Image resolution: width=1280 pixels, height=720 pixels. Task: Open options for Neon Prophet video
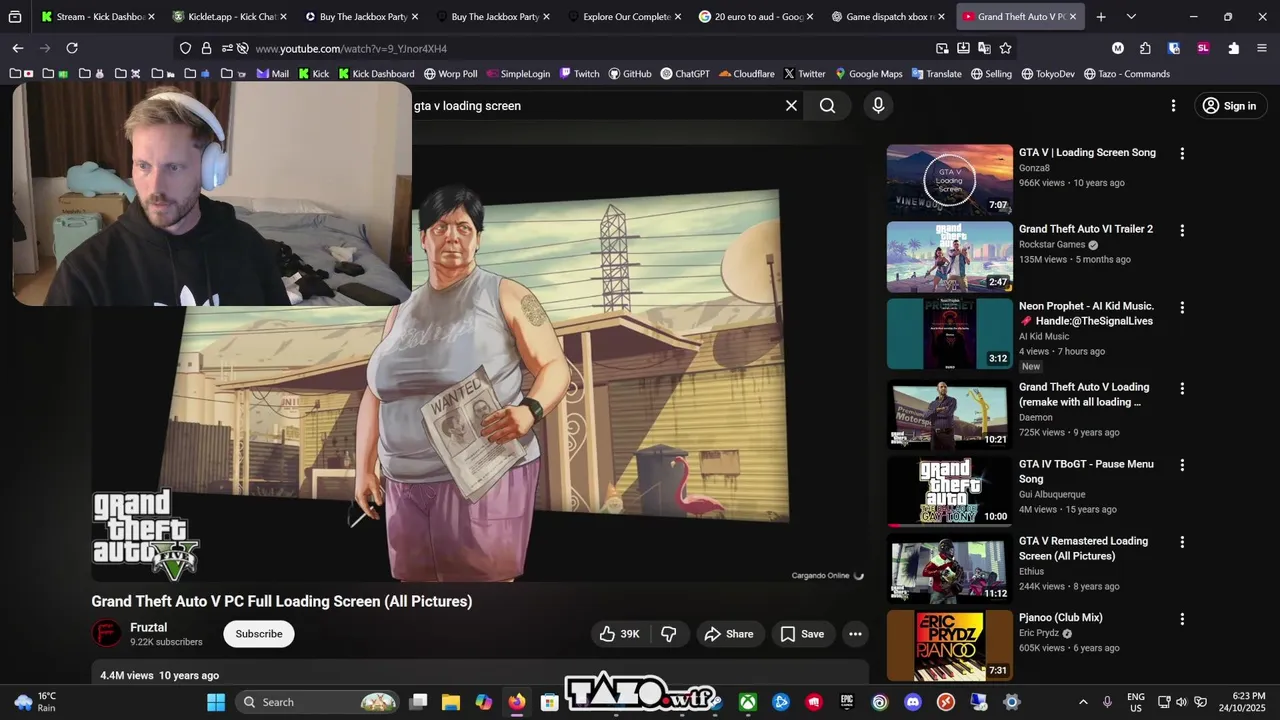[1182, 308]
